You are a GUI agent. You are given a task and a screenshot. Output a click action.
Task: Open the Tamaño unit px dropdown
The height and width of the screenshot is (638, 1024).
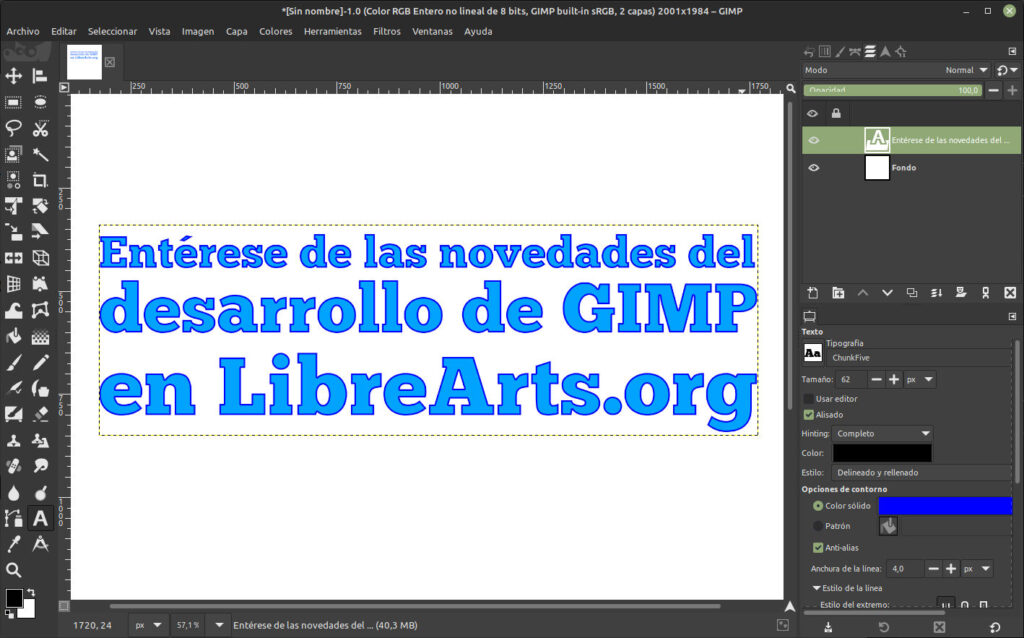pos(920,379)
